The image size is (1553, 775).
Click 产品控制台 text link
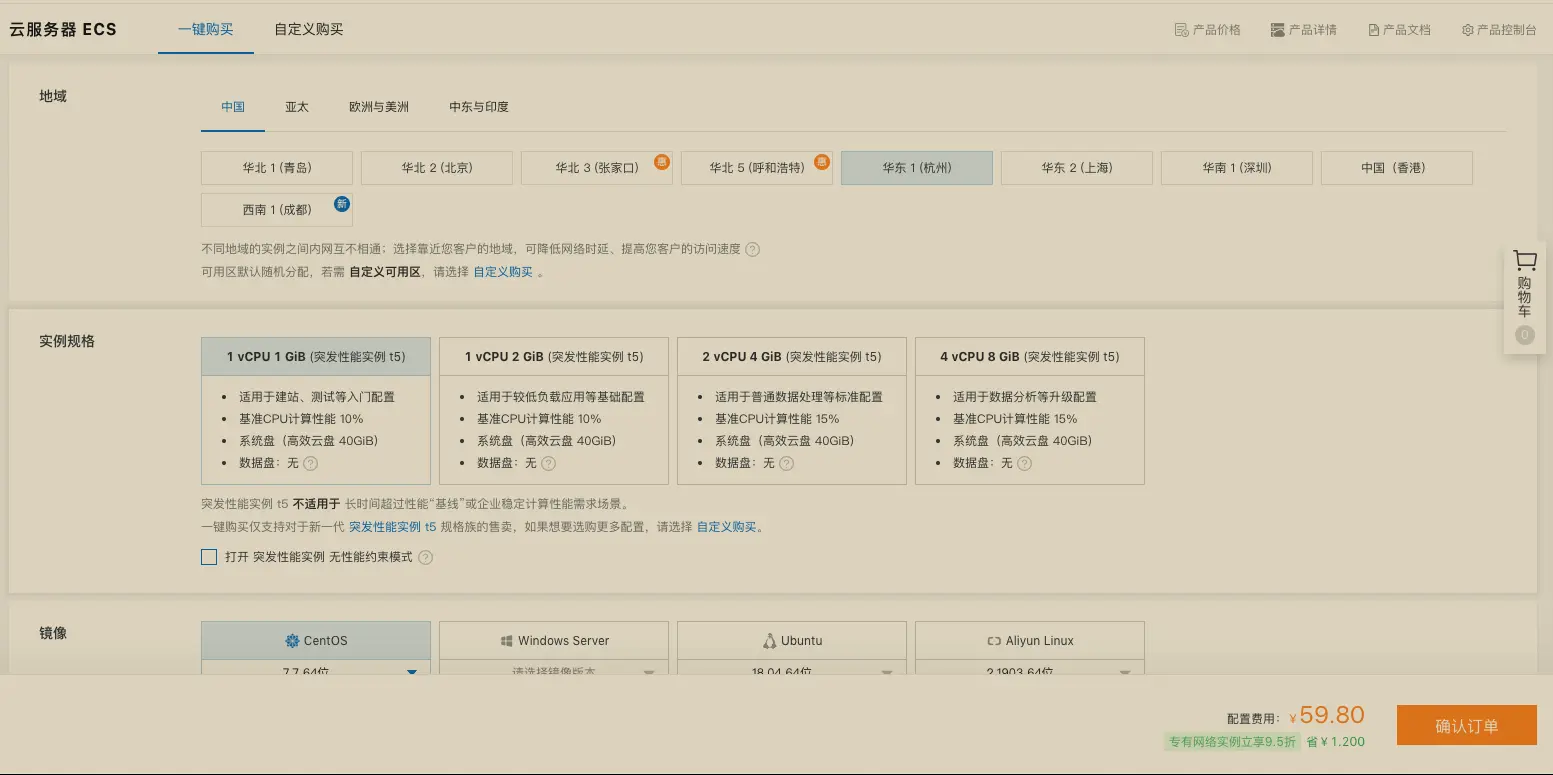click(x=1507, y=30)
